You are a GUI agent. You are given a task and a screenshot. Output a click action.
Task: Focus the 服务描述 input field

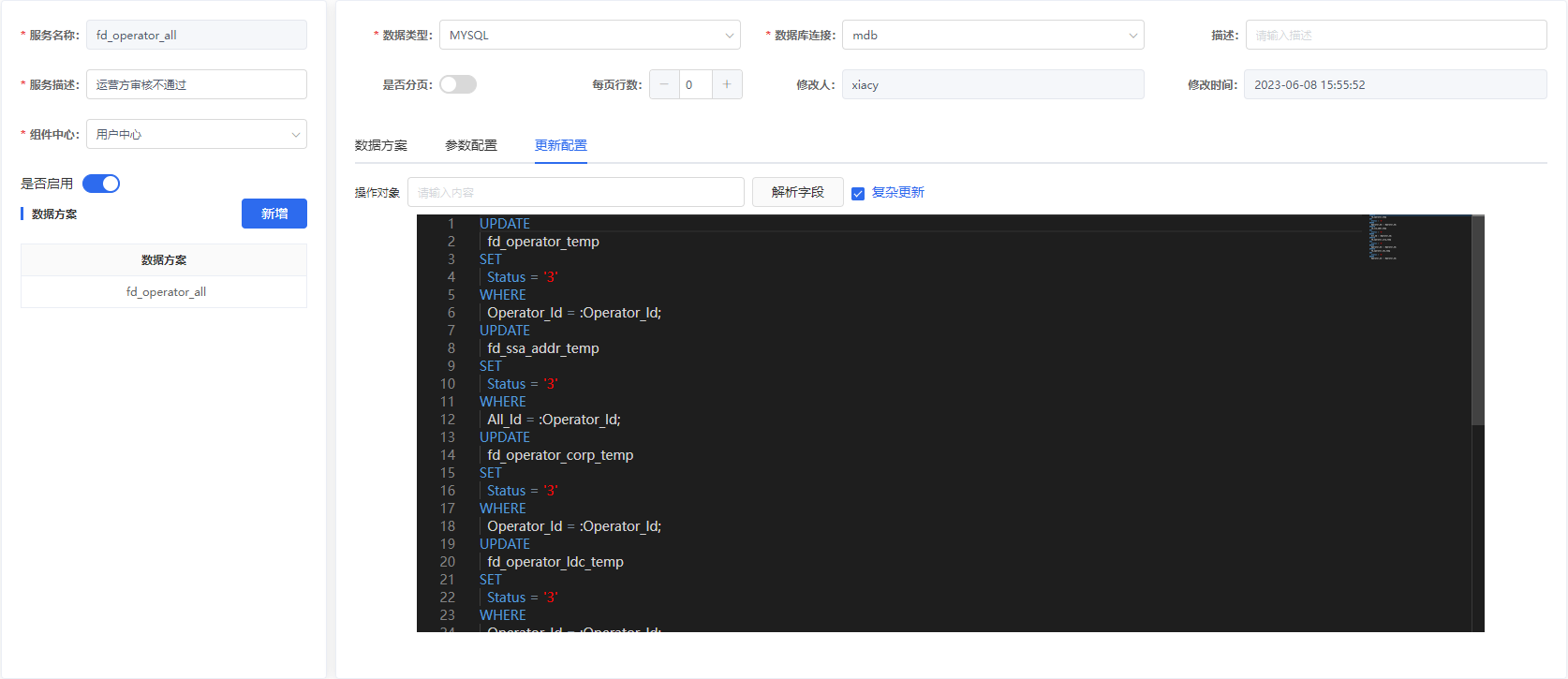[197, 84]
